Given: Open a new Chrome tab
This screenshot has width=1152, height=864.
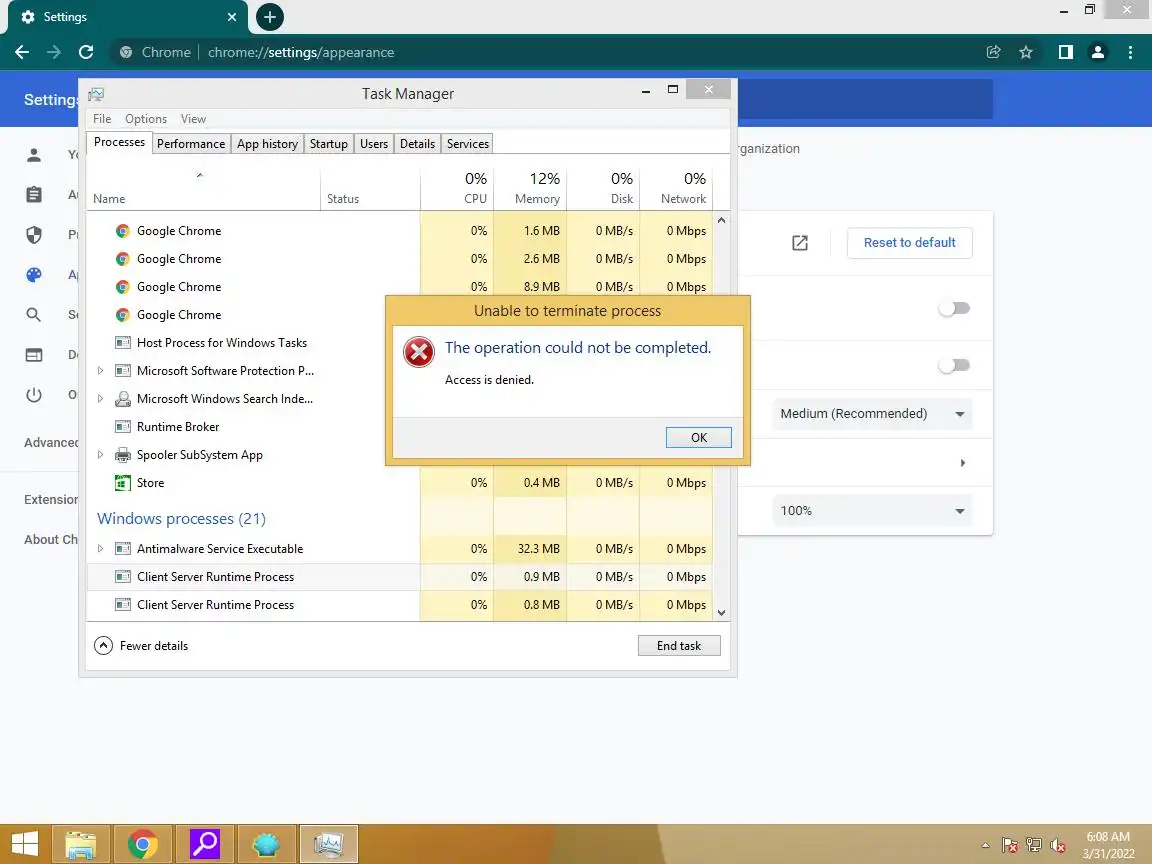Looking at the screenshot, I should pyautogui.click(x=270, y=17).
